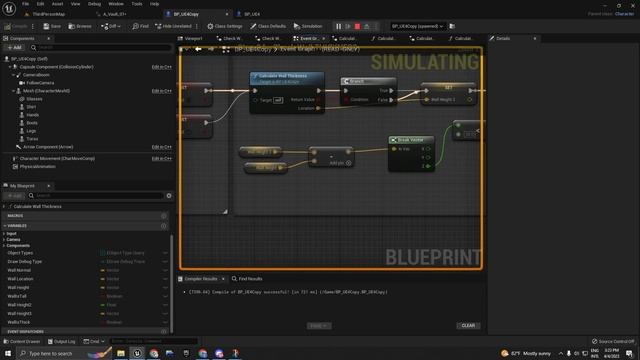Open the Debug menu
This screenshot has width=640, height=360.
[x=94, y=4]
